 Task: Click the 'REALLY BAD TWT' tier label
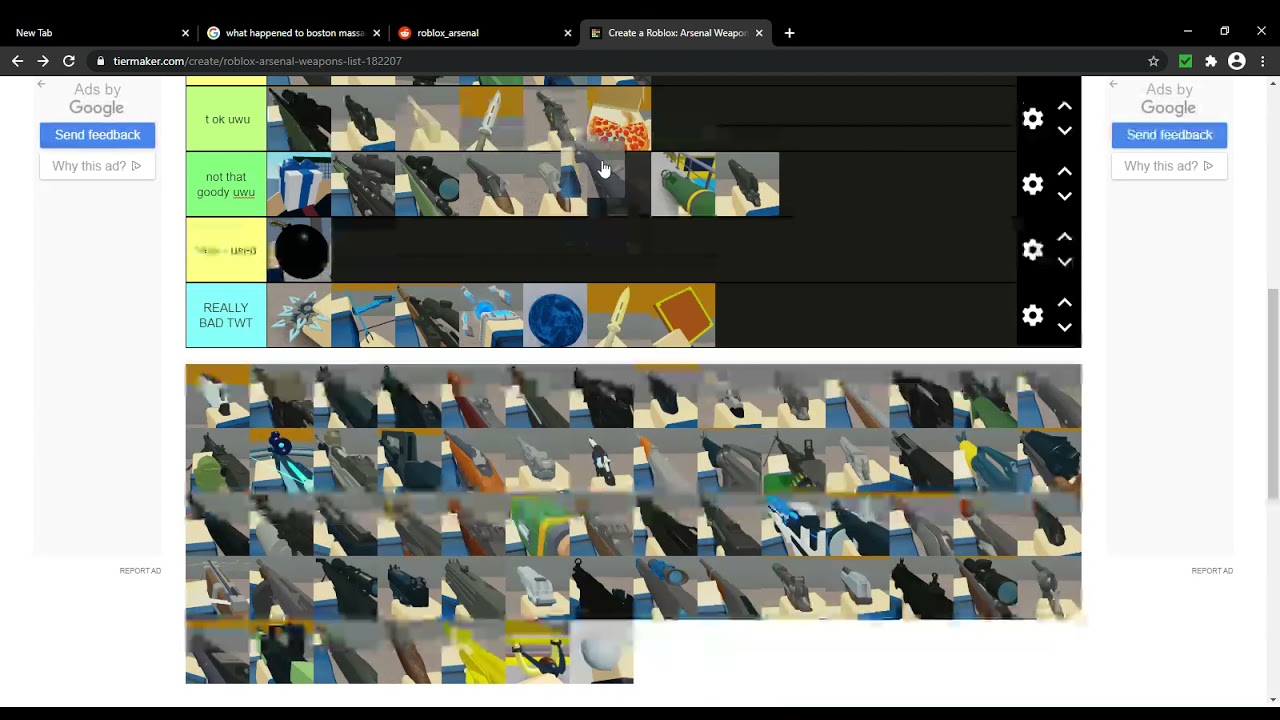[x=226, y=315]
